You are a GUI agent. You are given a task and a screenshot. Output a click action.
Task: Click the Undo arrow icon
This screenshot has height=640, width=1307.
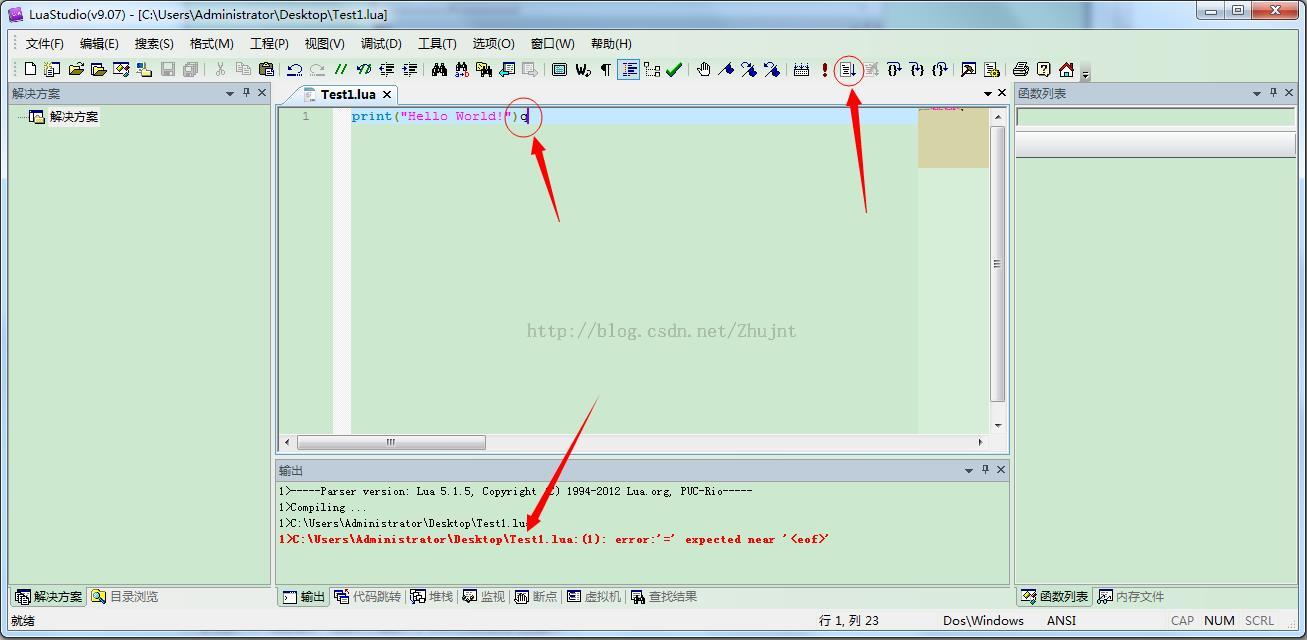(294, 69)
